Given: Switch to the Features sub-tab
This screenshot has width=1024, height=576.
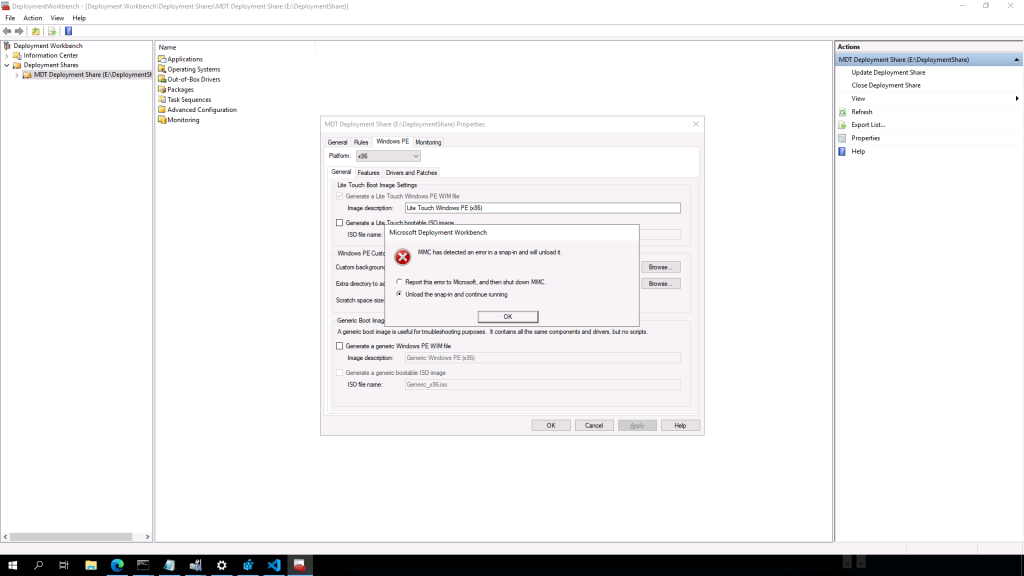Looking at the screenshot, I should tap(368, 173).
